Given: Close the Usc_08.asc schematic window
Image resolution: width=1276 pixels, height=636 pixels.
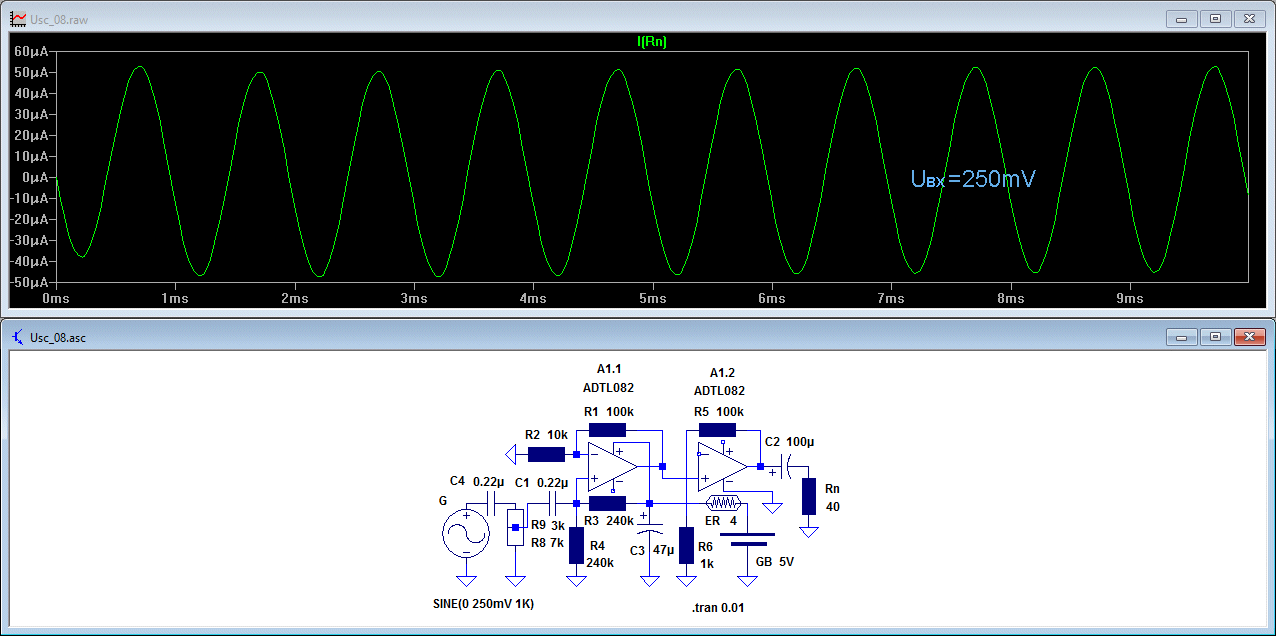Looking at the screenshot, I should point(1249,337).
